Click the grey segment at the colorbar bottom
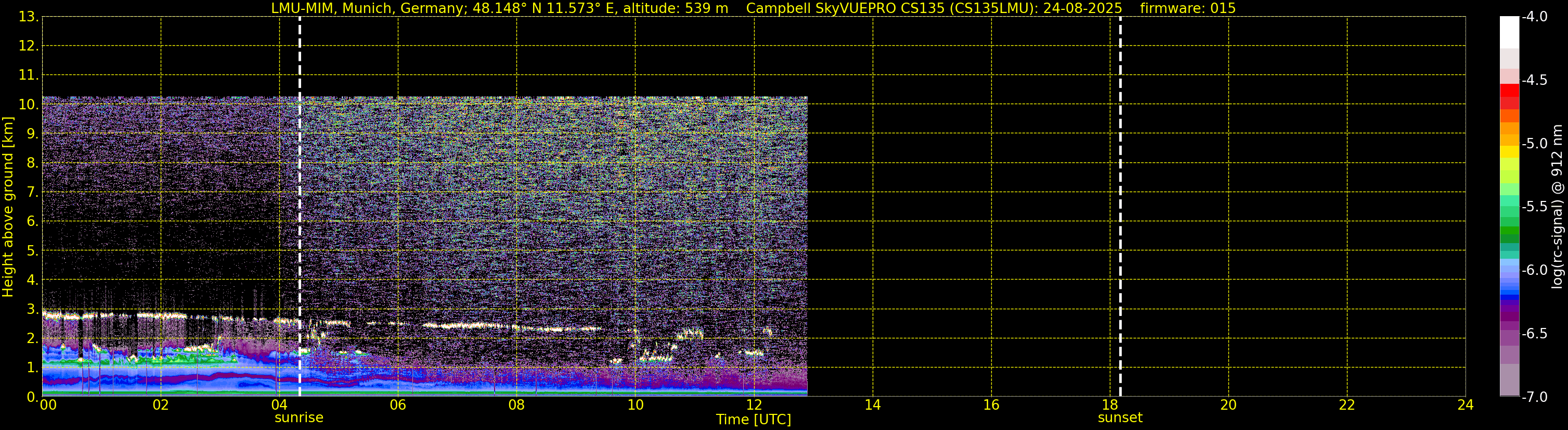Screen dimensions: 1568x430 (1510, 381)
